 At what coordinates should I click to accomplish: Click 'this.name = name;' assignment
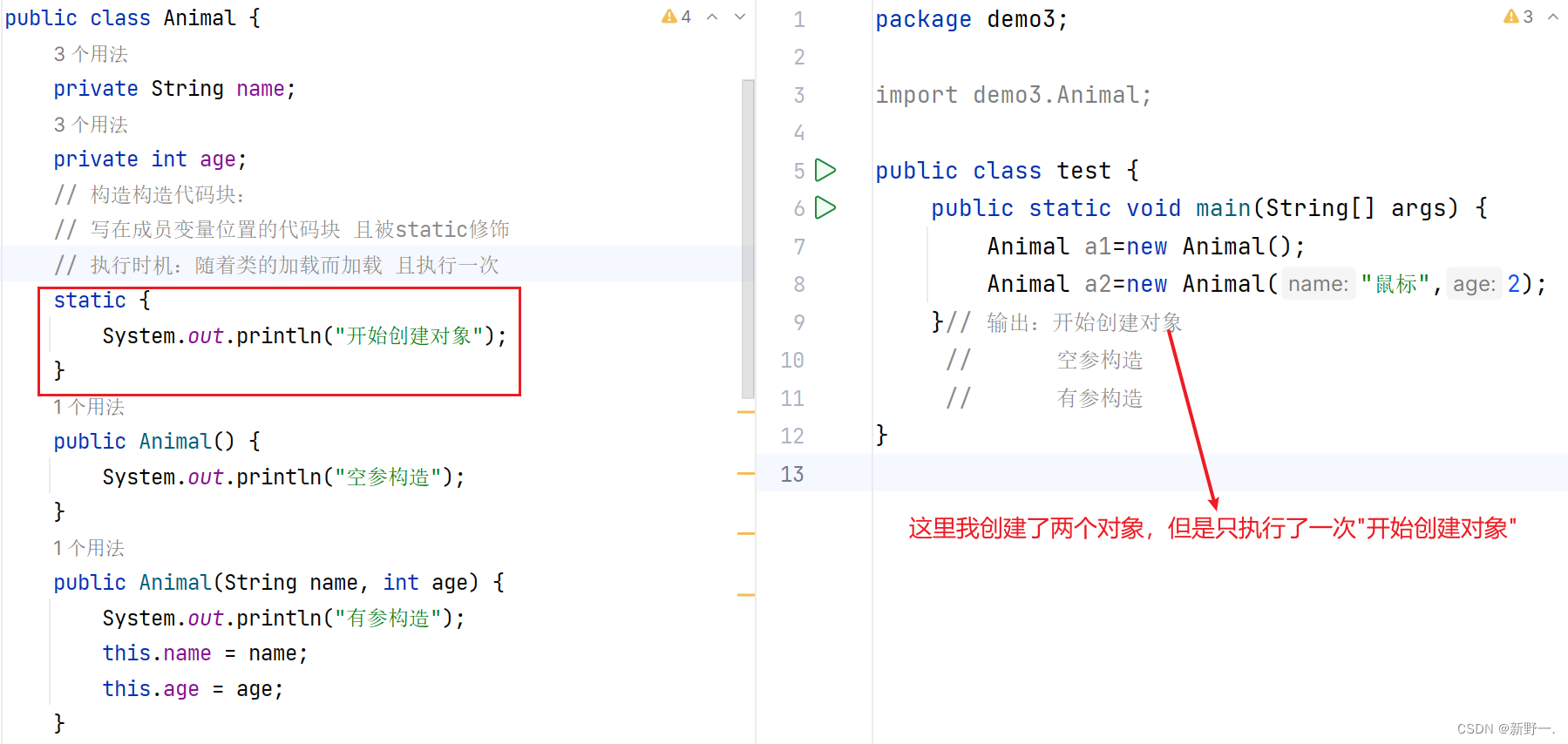point(205,653)
